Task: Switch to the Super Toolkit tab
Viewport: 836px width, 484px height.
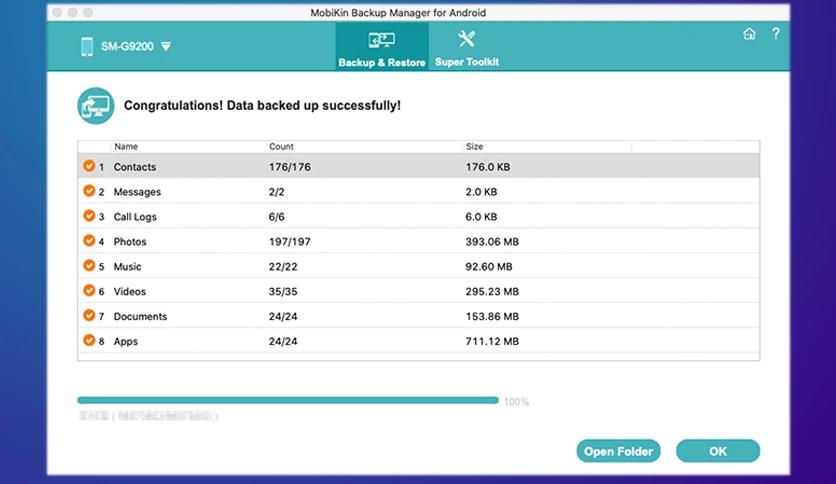Action: click(x=467, y=47)
